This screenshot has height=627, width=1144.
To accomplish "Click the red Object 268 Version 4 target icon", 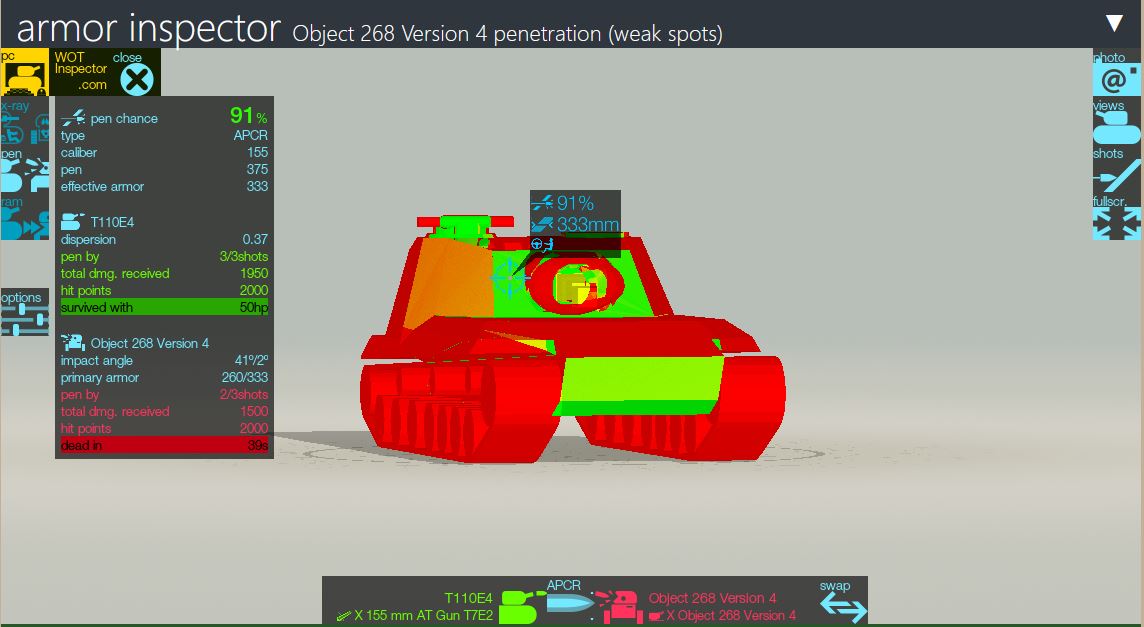I will [619, 607].
